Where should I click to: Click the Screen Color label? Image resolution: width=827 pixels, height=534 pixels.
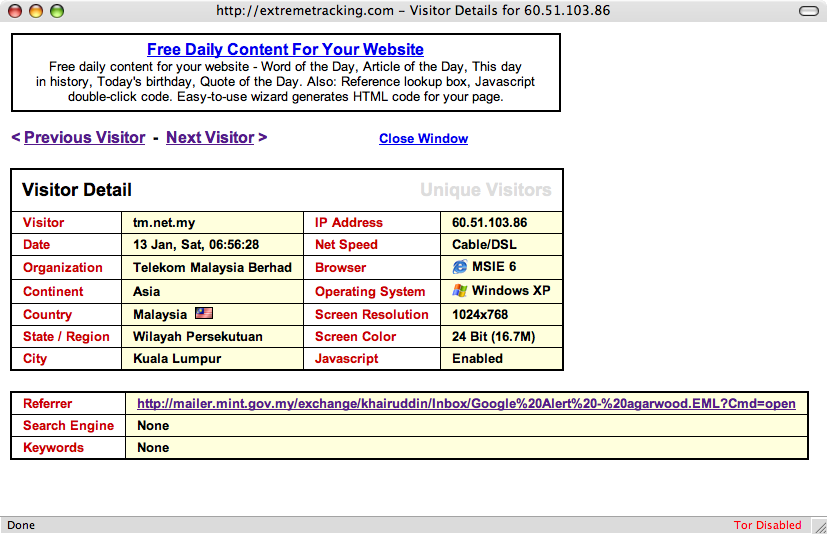tap(355, 337)
